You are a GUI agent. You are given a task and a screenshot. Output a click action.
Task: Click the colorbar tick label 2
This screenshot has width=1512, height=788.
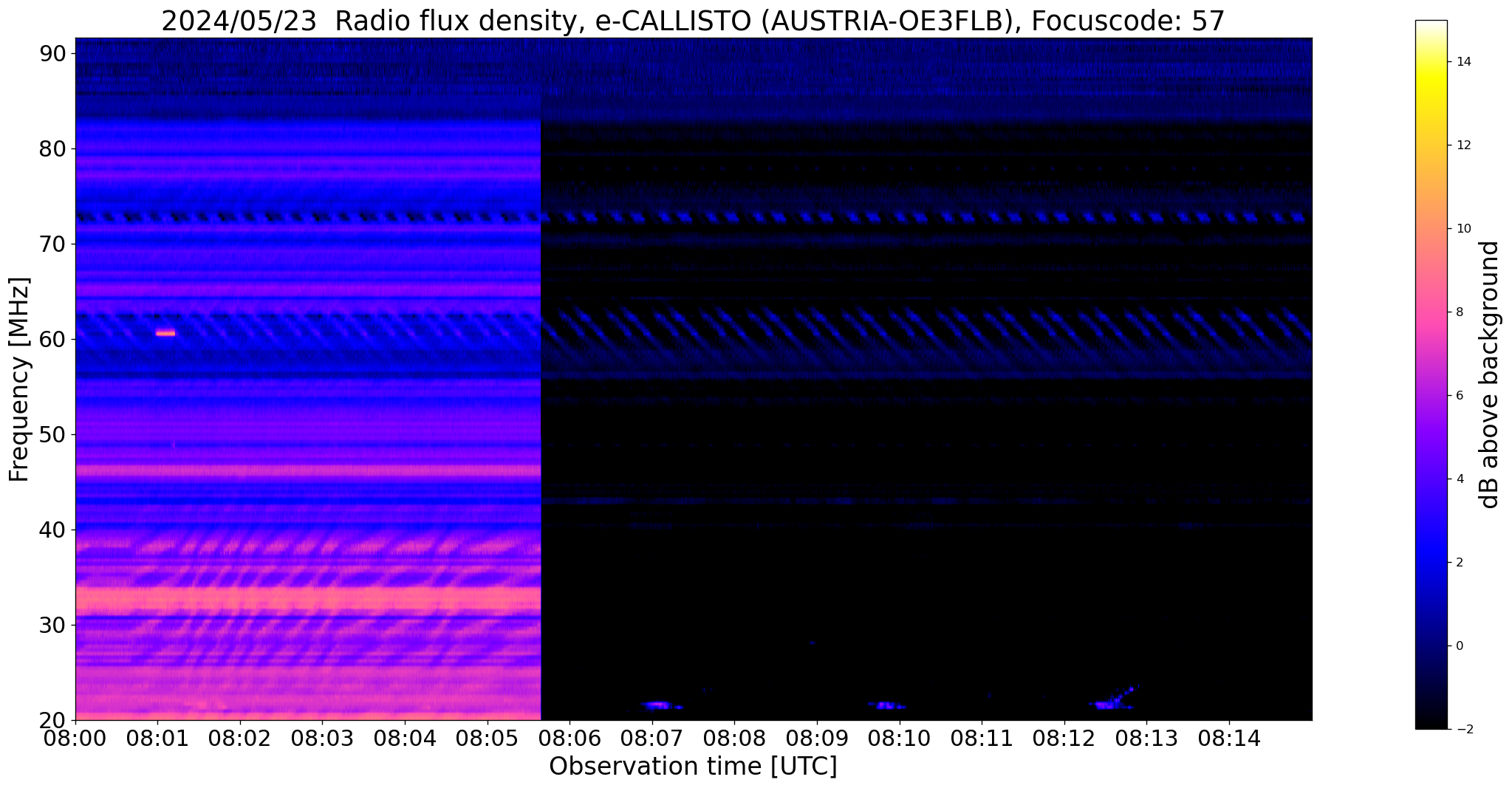(1460, 563)
